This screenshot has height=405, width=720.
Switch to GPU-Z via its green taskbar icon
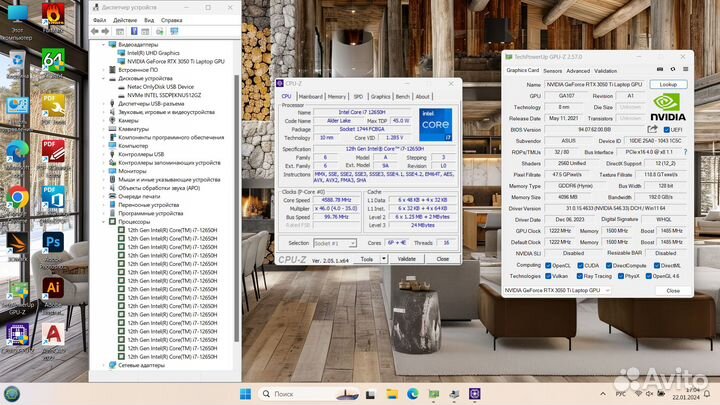click(x=433, y=394)
